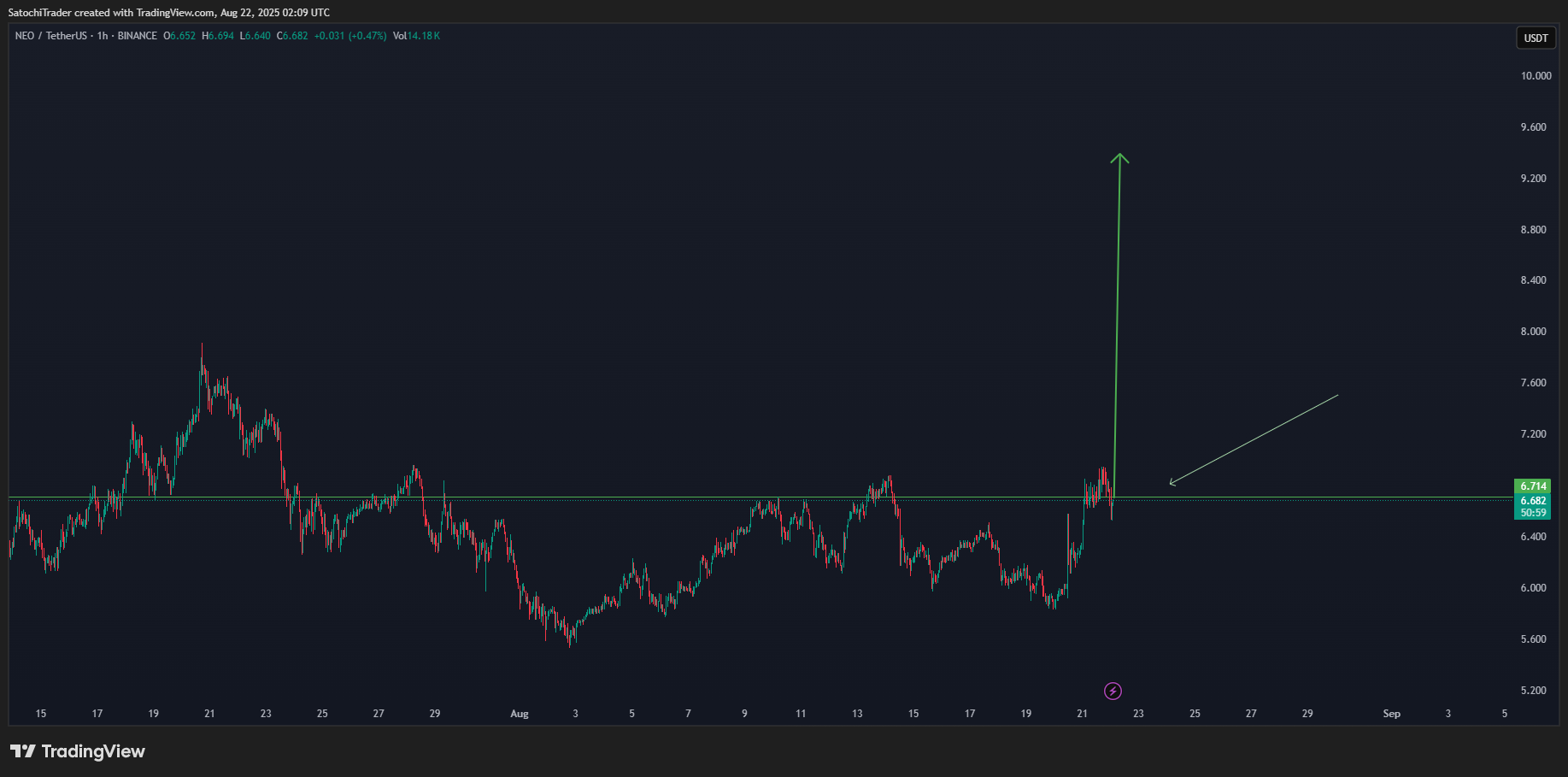Click the open value O6.652
1568x777 pixels.
click(179, 36)
